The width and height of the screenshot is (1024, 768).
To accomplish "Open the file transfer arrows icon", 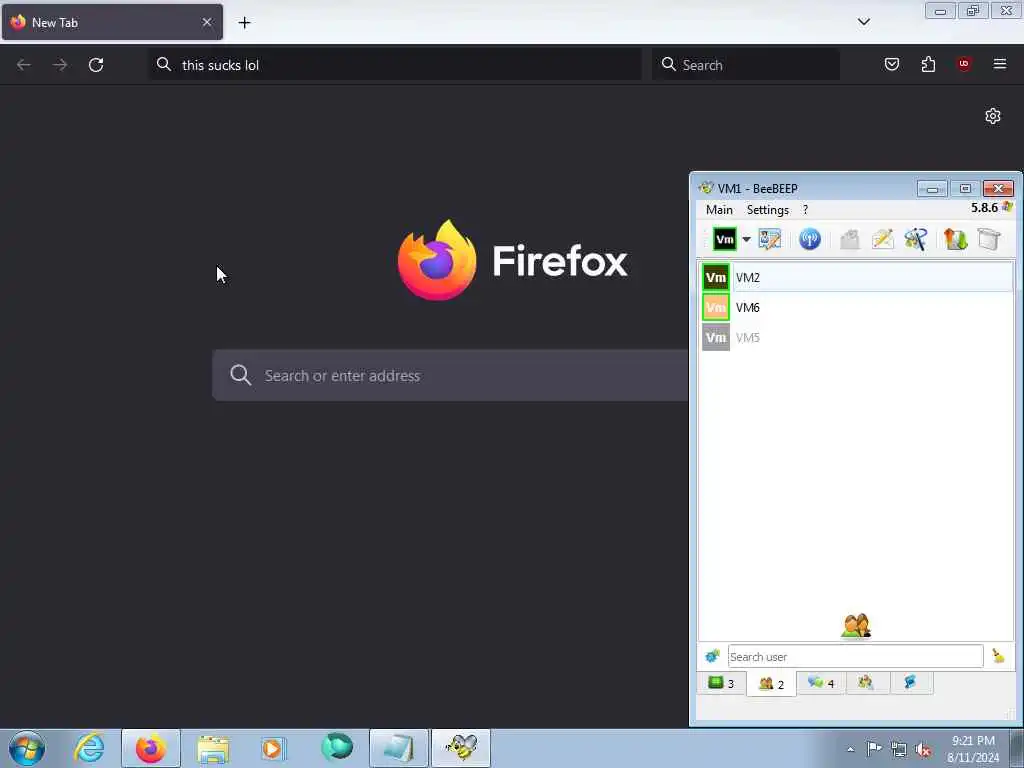I will pyautogui.click(x=955, y=239).
